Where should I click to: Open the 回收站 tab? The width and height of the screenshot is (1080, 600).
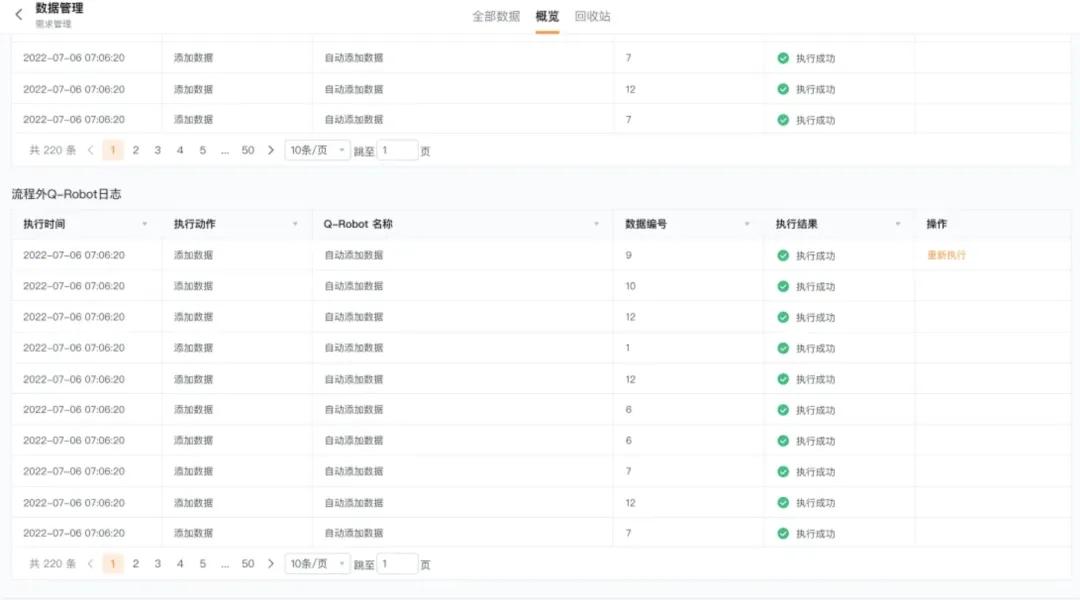(592, 16)
